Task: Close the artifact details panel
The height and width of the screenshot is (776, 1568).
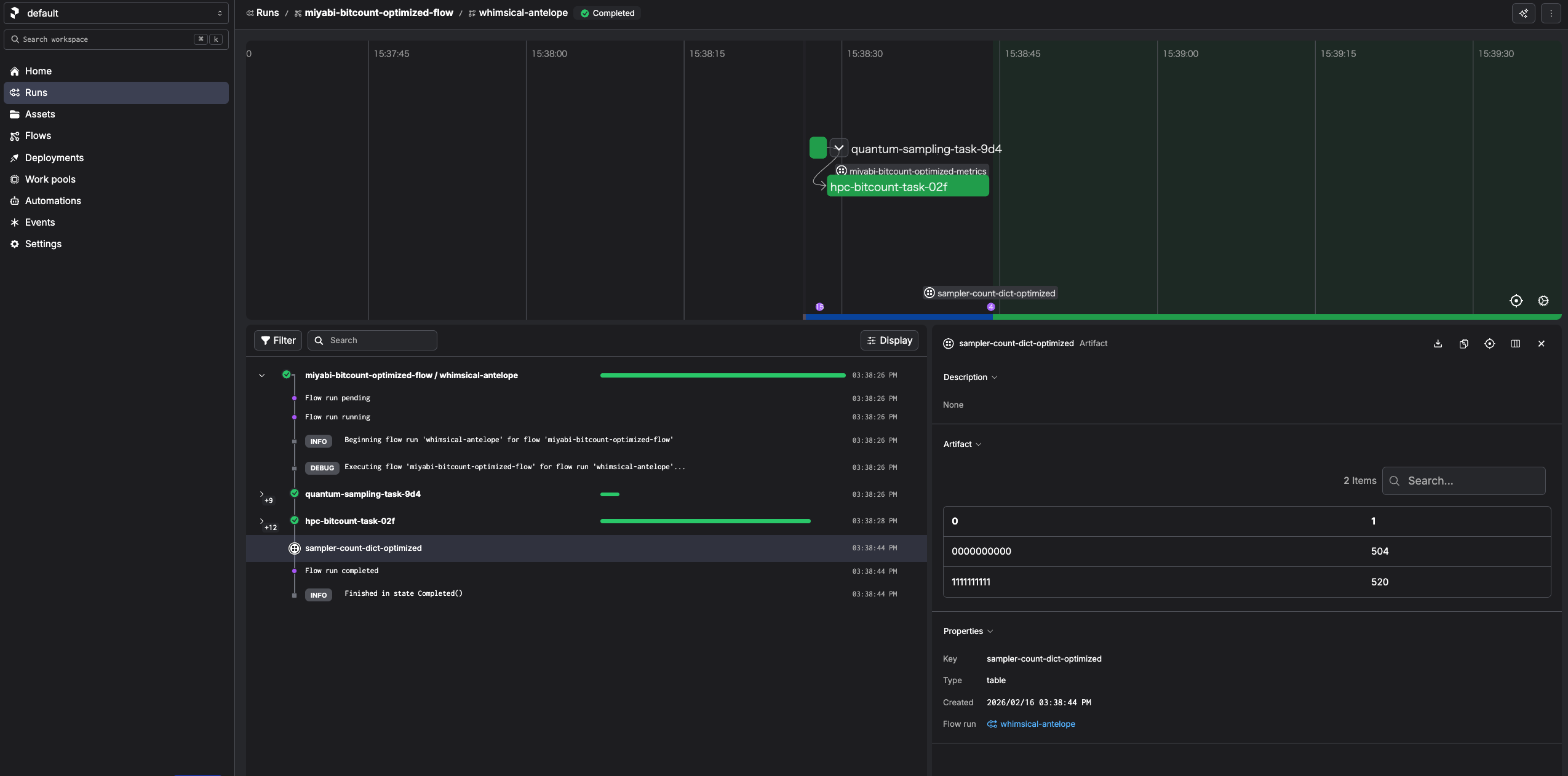Action: coord(1541,344)
